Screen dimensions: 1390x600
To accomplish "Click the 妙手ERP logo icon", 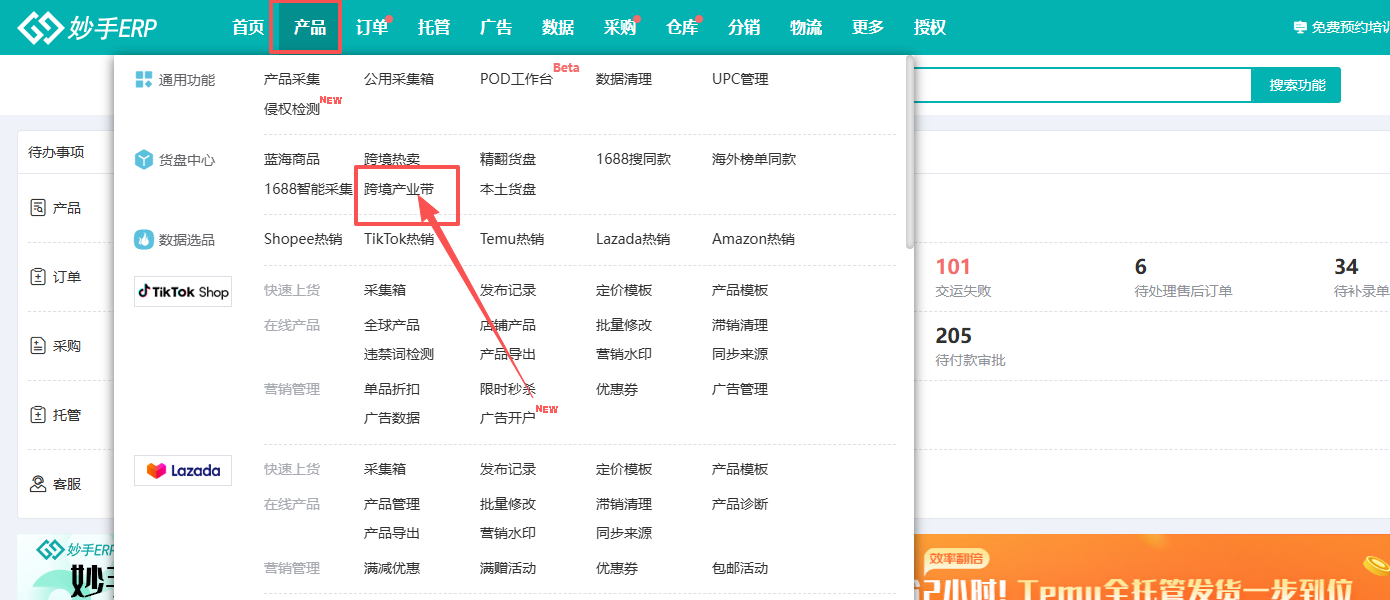I will tap(40, 28).
